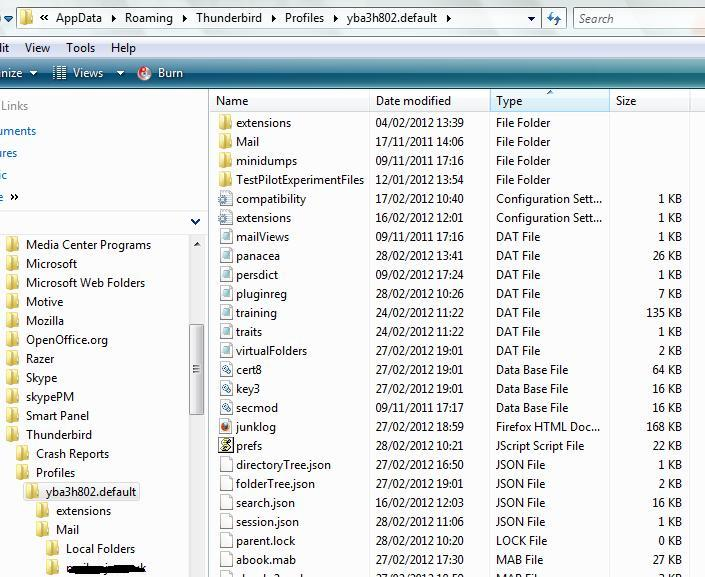Click the key3 database file icon

click(x=225, y=389)
